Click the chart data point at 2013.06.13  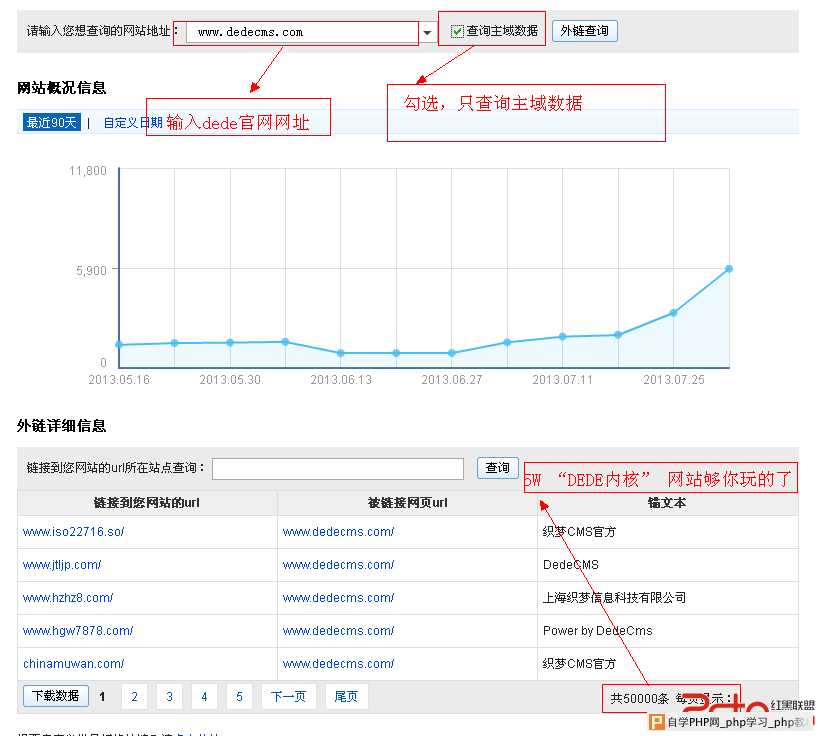point(341,353)
